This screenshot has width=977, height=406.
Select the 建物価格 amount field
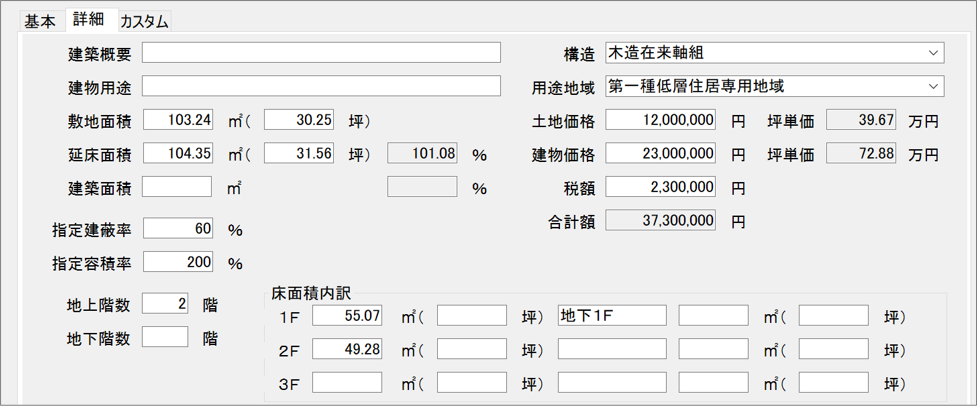(661, 154)
